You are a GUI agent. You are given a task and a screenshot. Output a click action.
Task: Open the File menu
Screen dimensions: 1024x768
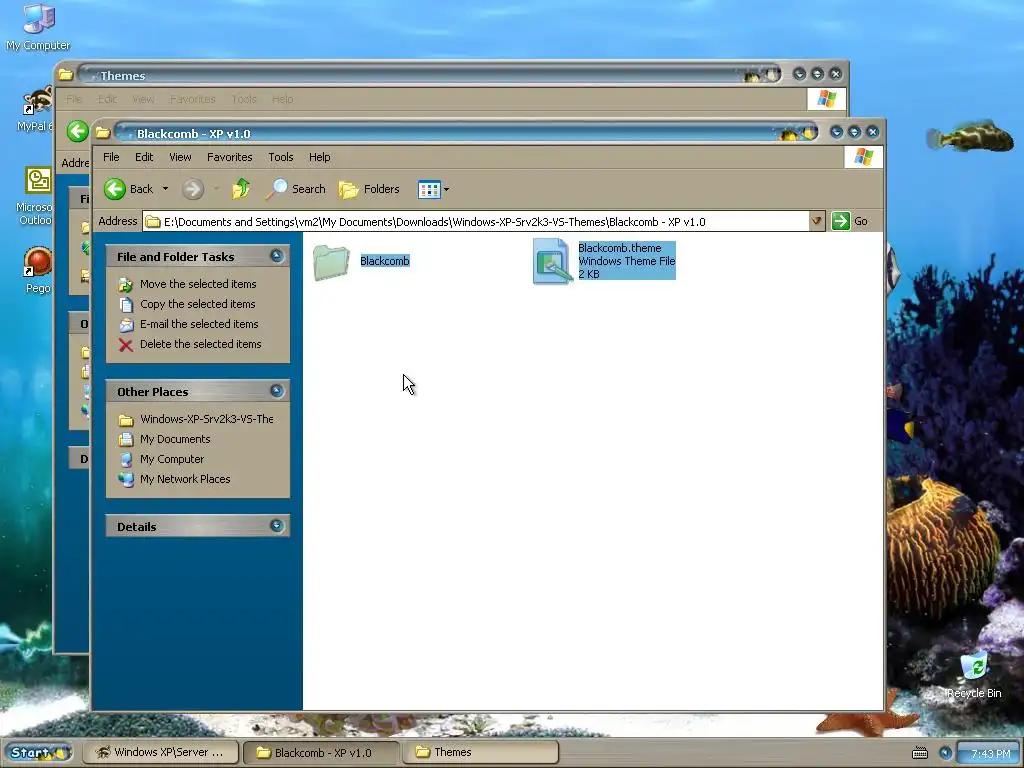pos(111,157)
